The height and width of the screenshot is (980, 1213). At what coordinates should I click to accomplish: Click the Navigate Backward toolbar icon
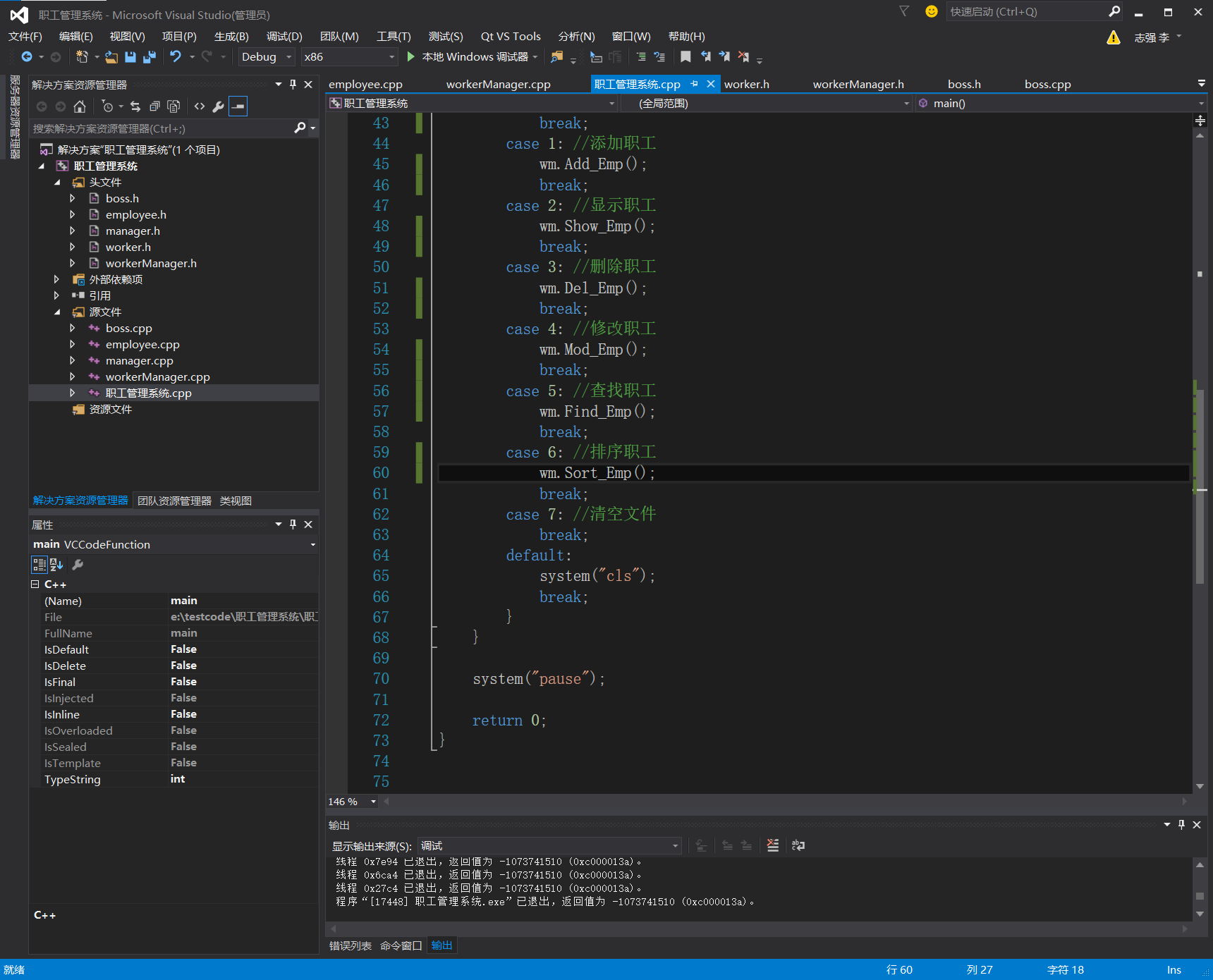[27, 57]
